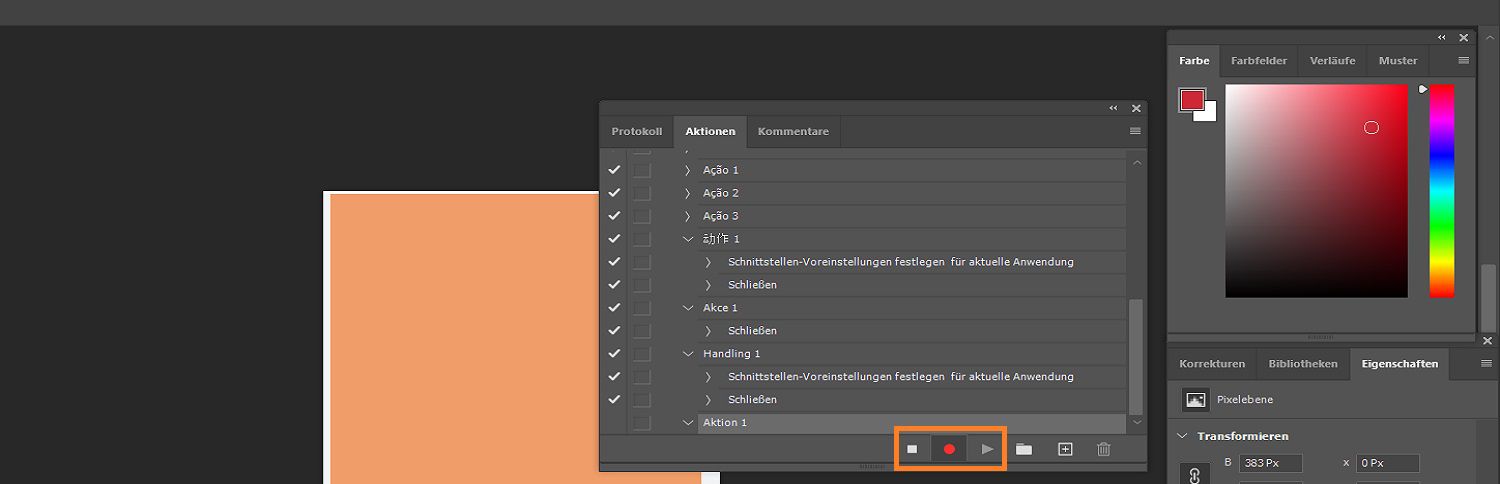This screenshot has width=1500, height=484.
Task: Expand the Schließen step under Akce 1
Action: coord(708,331)
